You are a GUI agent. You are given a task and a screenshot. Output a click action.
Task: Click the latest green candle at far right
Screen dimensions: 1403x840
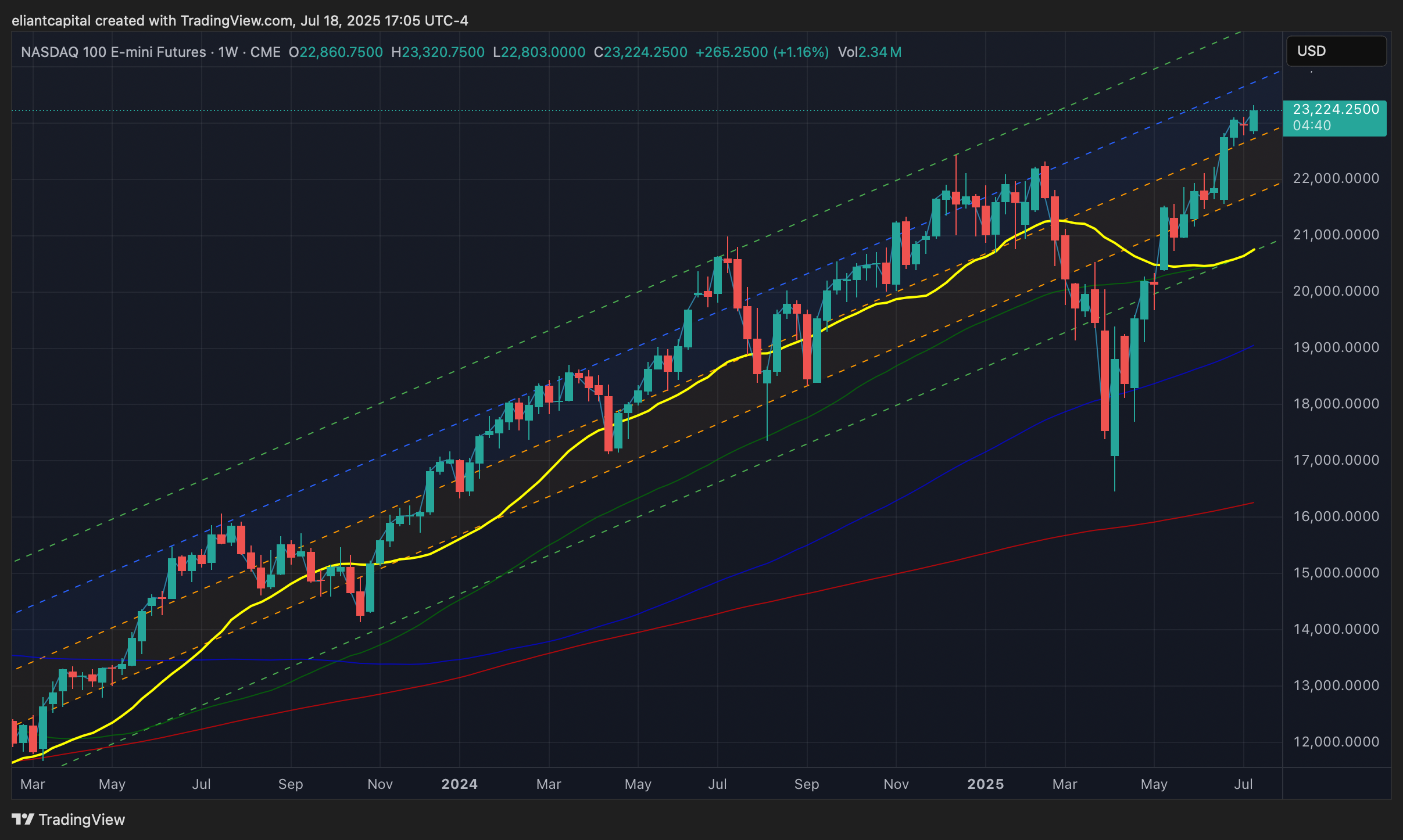click(1254, 121)
